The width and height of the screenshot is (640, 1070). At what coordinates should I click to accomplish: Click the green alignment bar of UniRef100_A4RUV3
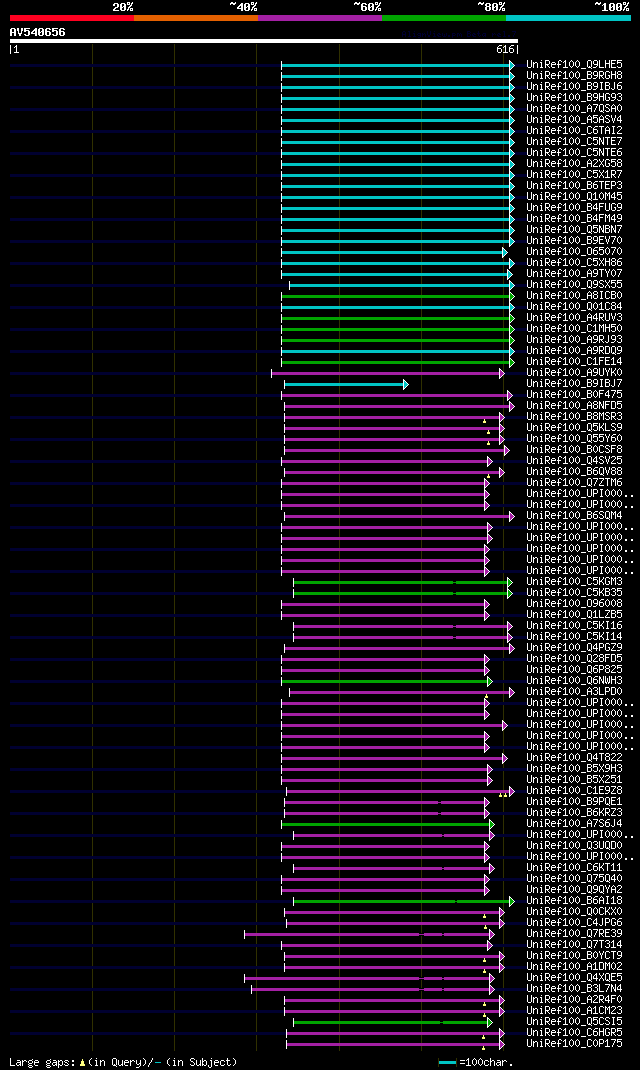[398, 319]
